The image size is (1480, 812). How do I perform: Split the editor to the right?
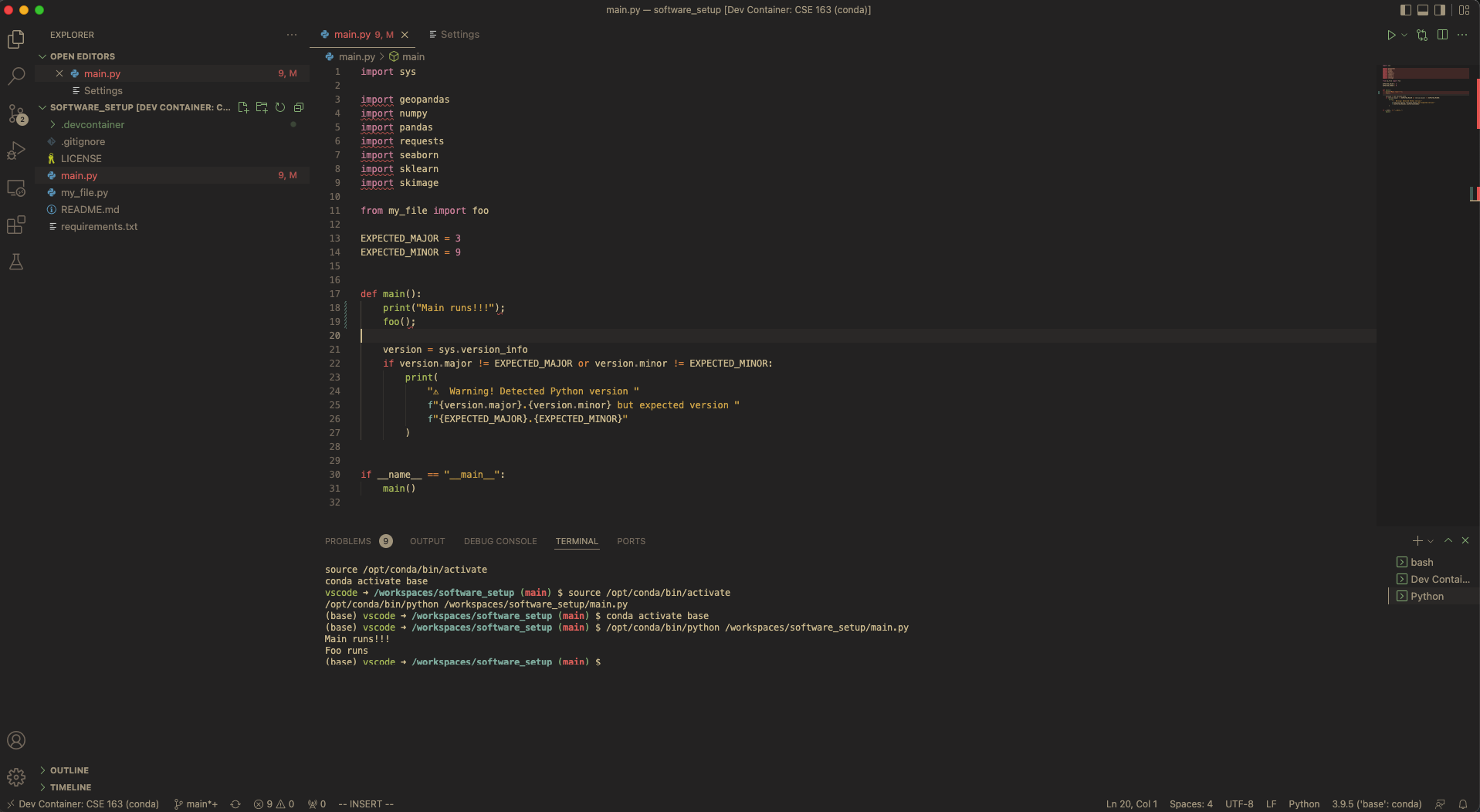tap(1442, 35)
